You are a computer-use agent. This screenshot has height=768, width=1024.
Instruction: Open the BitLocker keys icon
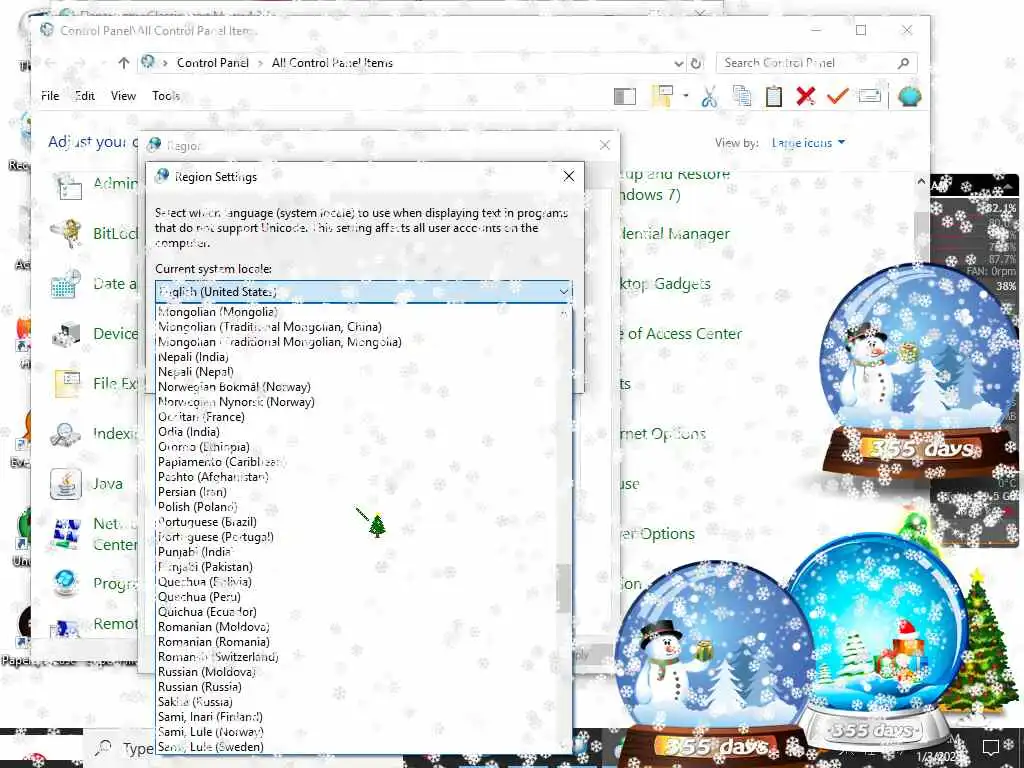[66, 233]
